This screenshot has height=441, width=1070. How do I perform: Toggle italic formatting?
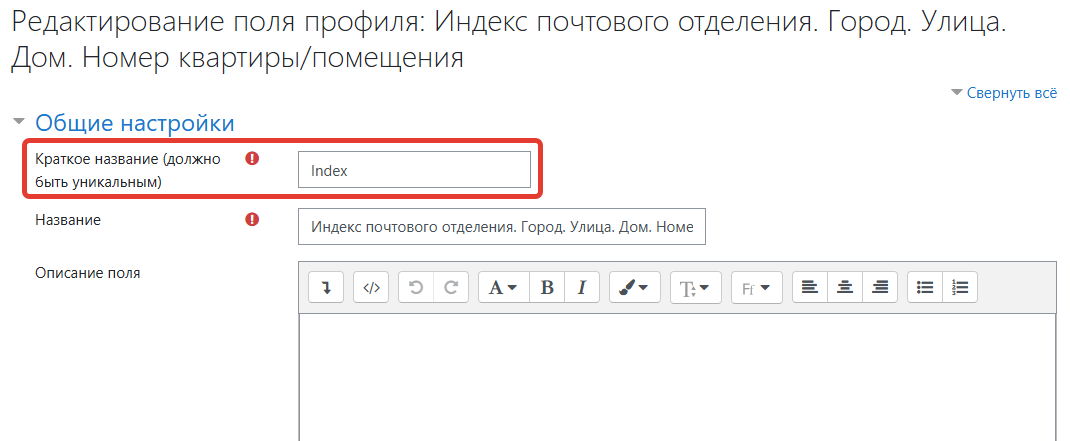click(581, 287)
